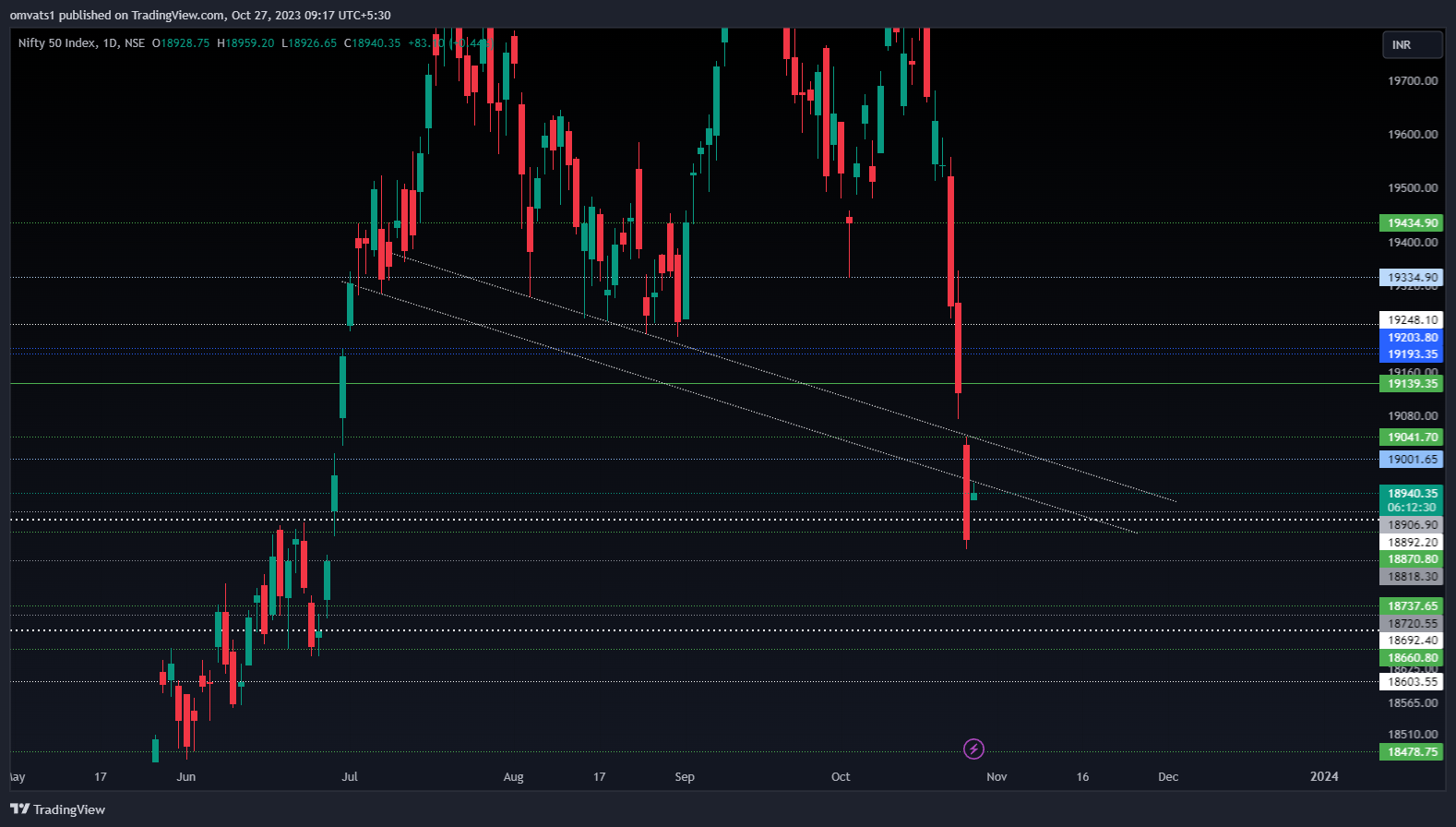Screen dimensions: 1456x827
Task: Select the 19203.80 blue price label
Action: click(x=1412, y=337)
